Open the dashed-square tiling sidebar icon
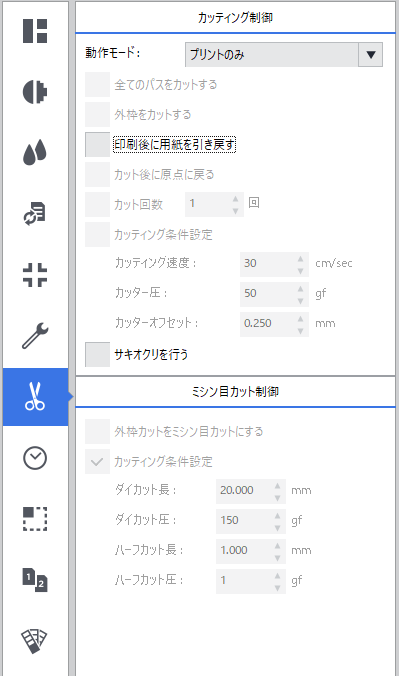 coord(35,519)
